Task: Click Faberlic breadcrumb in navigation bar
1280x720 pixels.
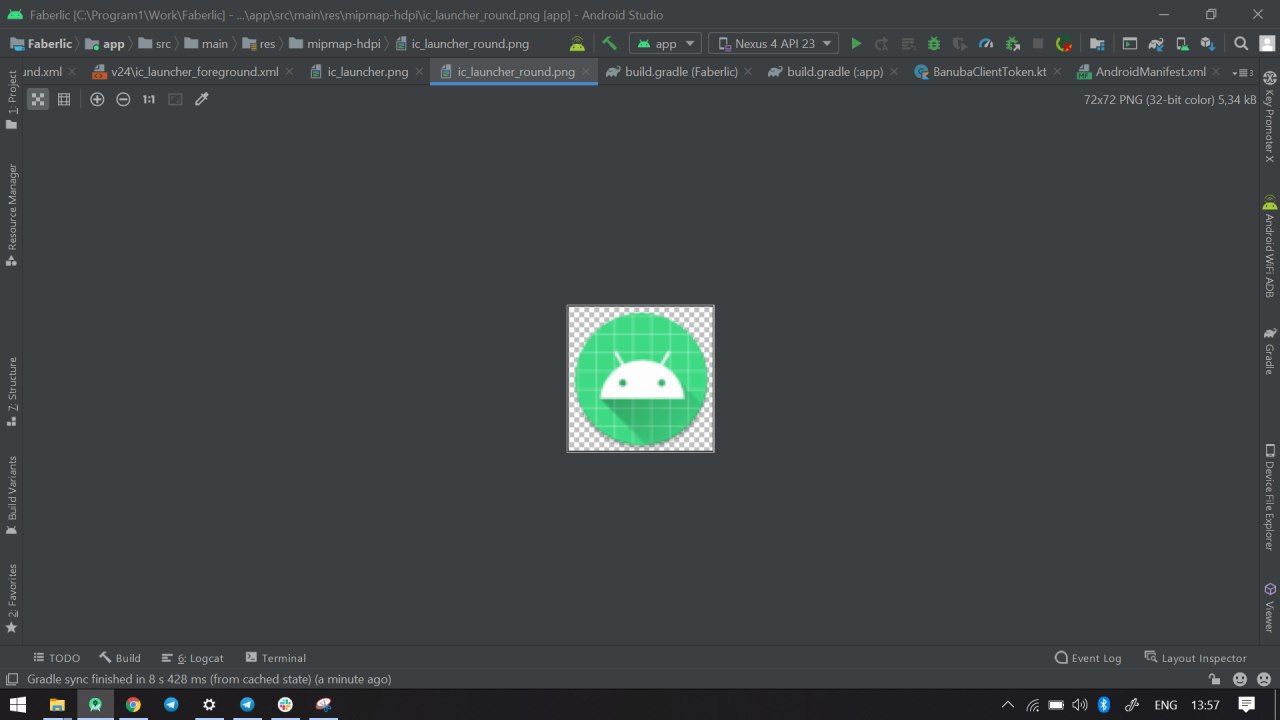Action: pos(41,44)
